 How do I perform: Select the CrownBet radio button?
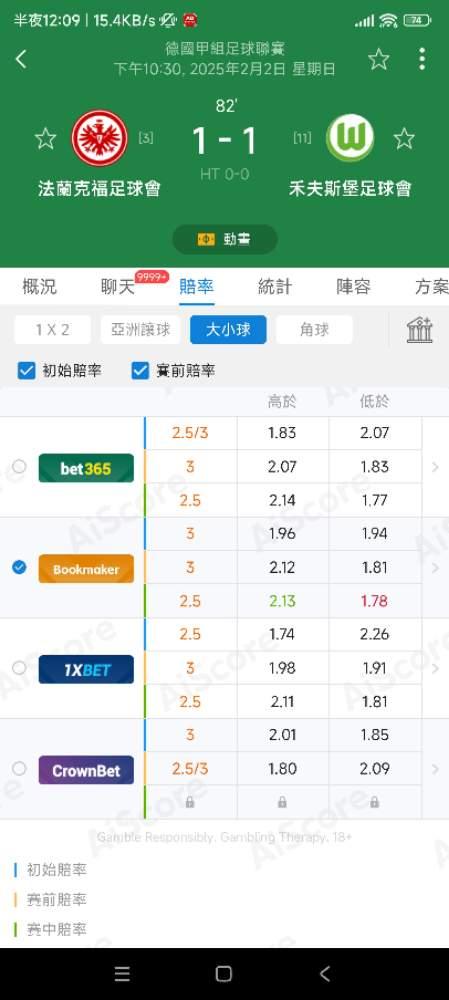coord(20,768)
